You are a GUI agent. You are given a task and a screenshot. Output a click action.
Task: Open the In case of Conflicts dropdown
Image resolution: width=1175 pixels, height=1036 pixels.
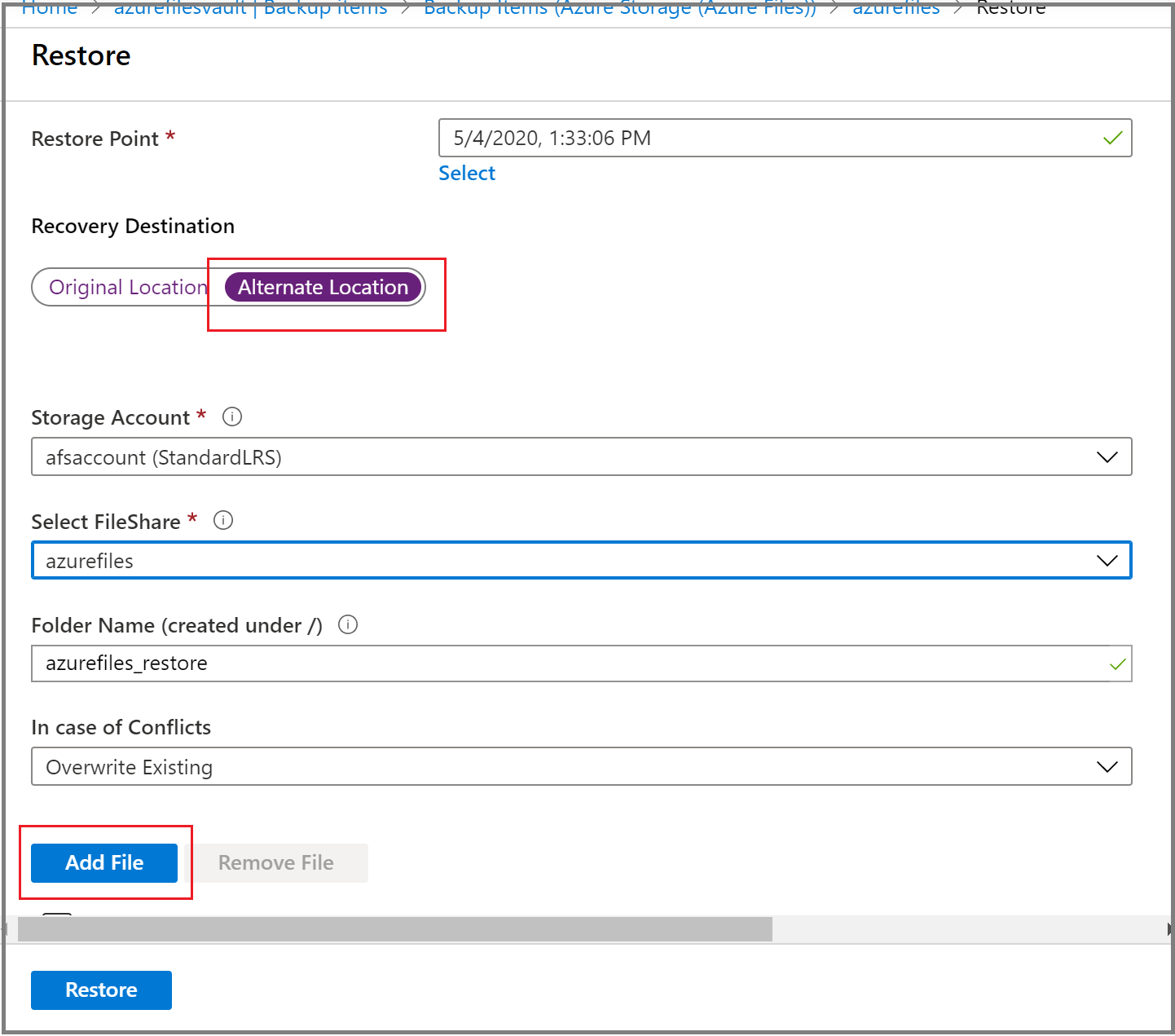coord(1106,766)
